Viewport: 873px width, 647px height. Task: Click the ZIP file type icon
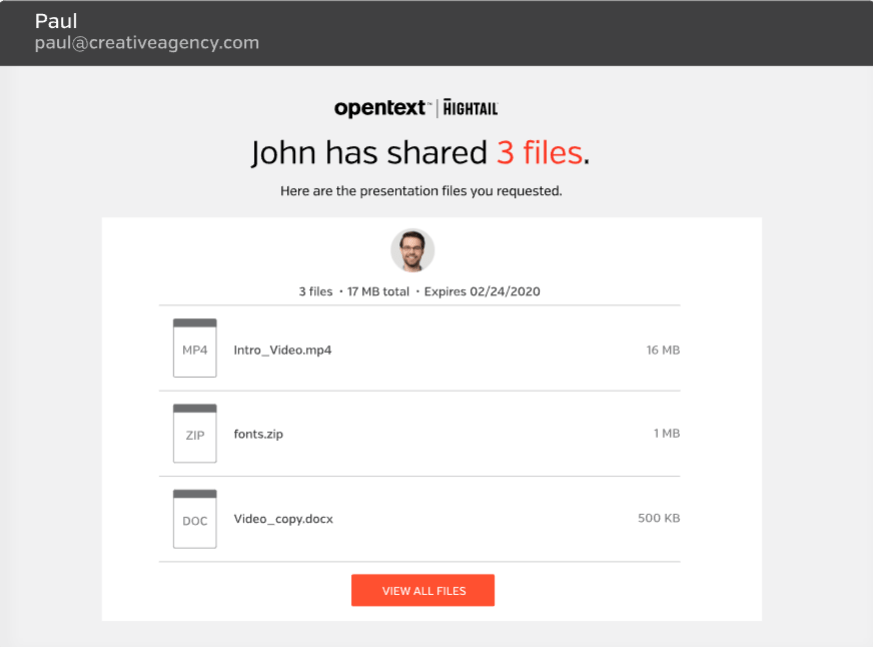pyautogui.click(x=195, y=433)
